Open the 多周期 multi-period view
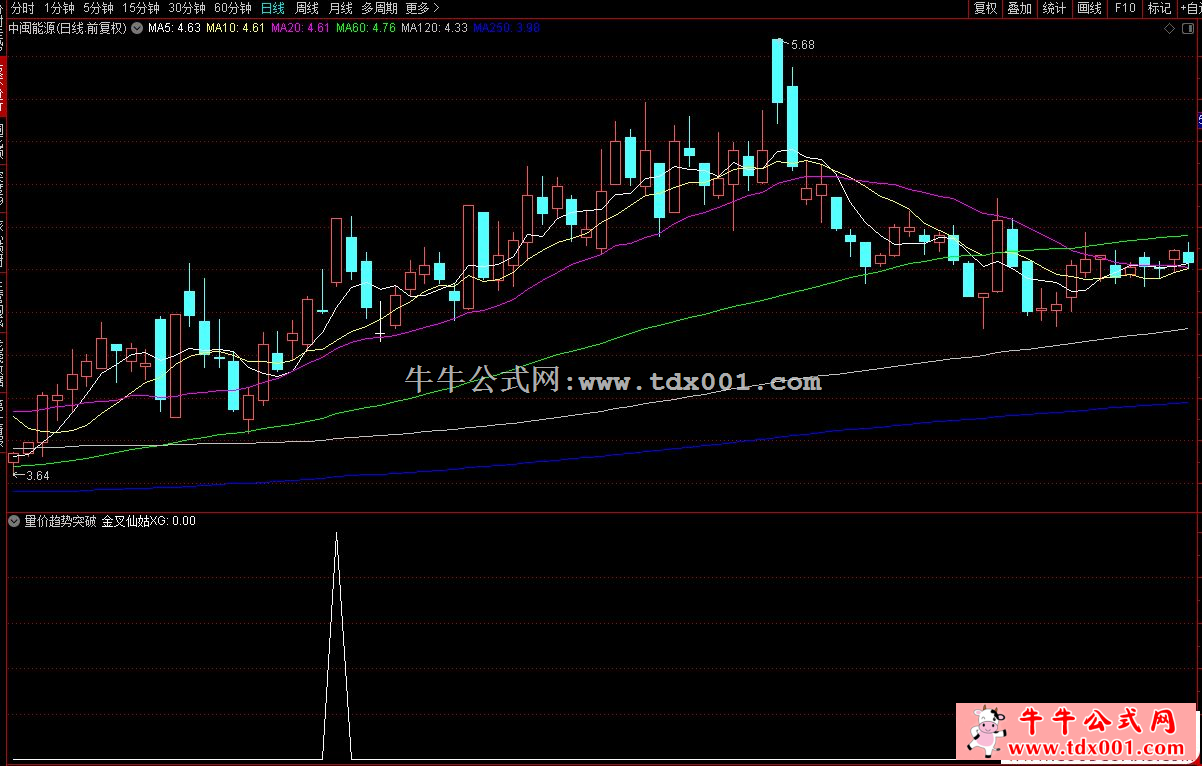The image size is (1202, 766). [379, 7]
